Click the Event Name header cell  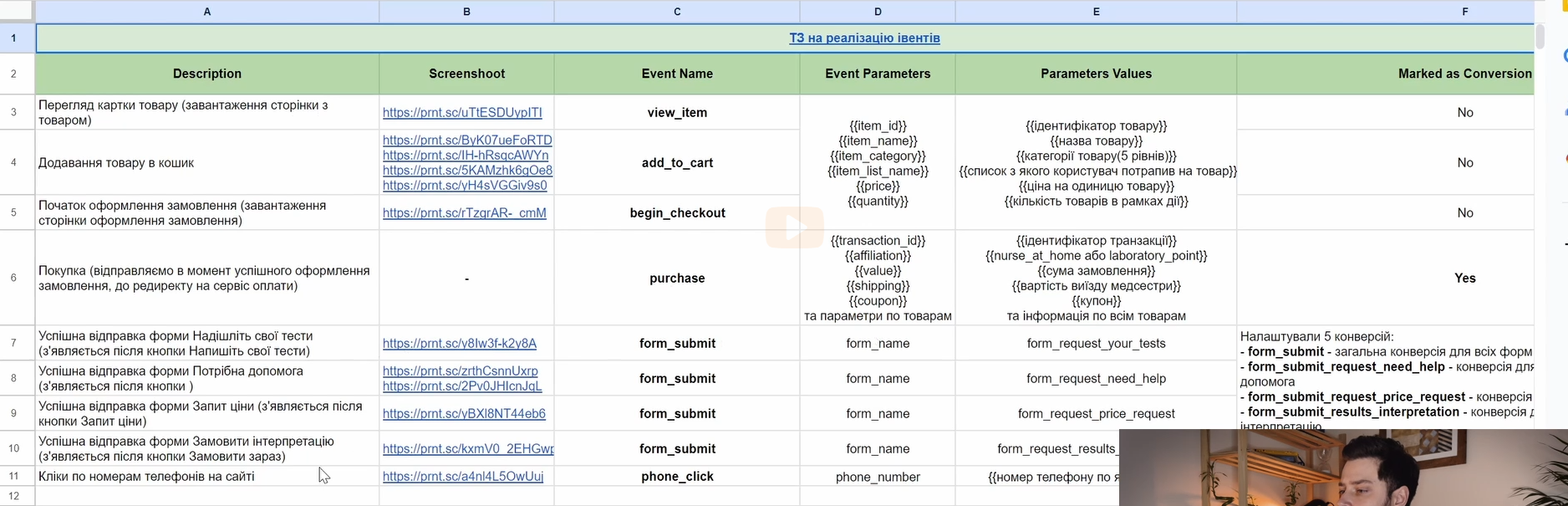coord(677,74)
